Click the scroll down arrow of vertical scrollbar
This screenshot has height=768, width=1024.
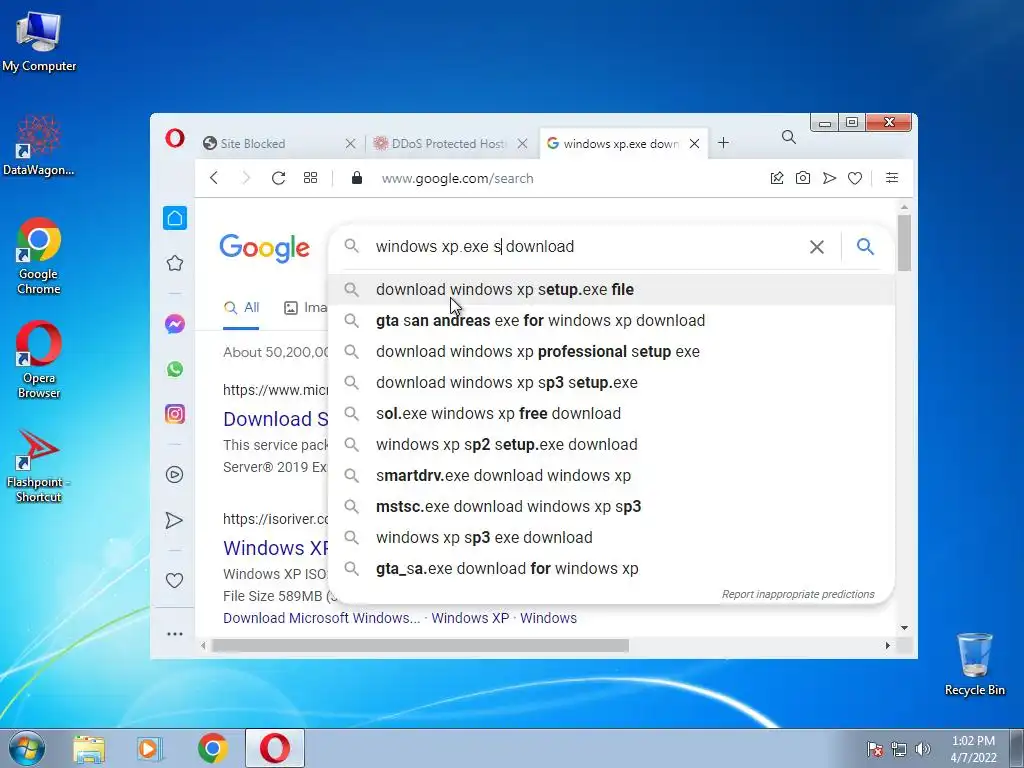click(x=904, y=628)
